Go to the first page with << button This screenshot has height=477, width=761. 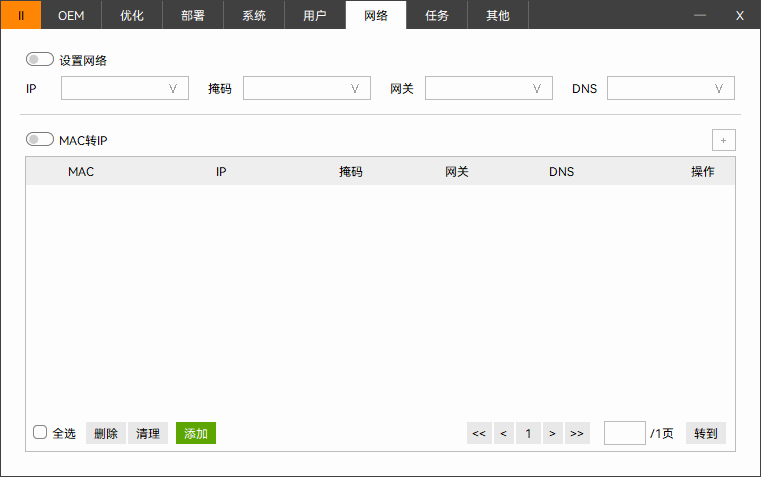[x=479, y=433]
